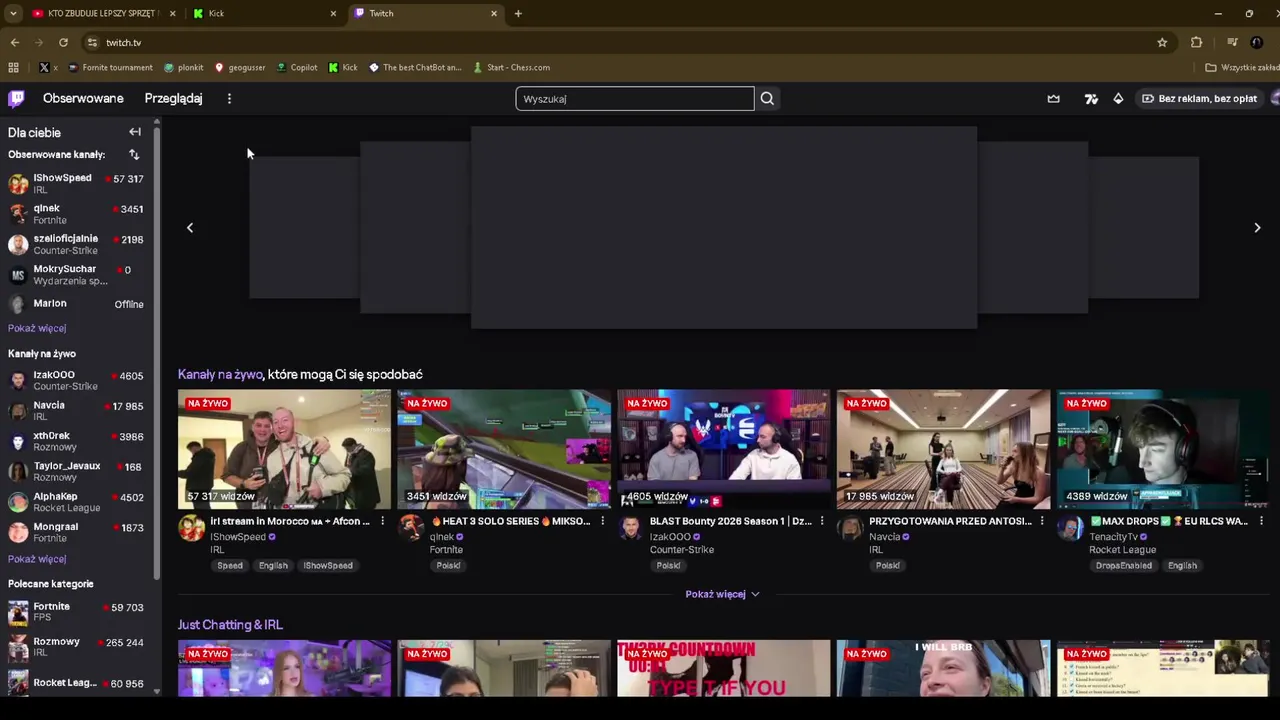This screenshot has width=1280, height=720.
Task: Click Speed tag on IShowSpeed card
Action: tap(230, 565)
